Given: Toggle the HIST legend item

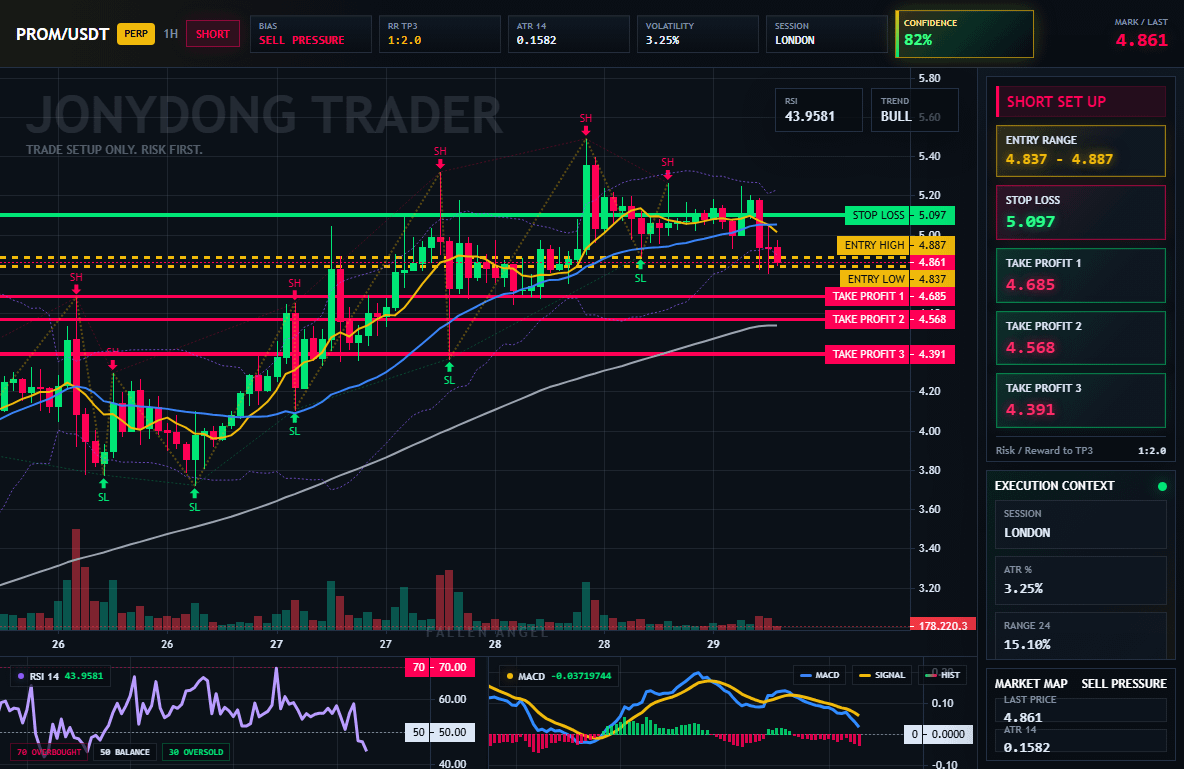Looking at the screenshot, I should pyautogui.click(x=941, y=675).
